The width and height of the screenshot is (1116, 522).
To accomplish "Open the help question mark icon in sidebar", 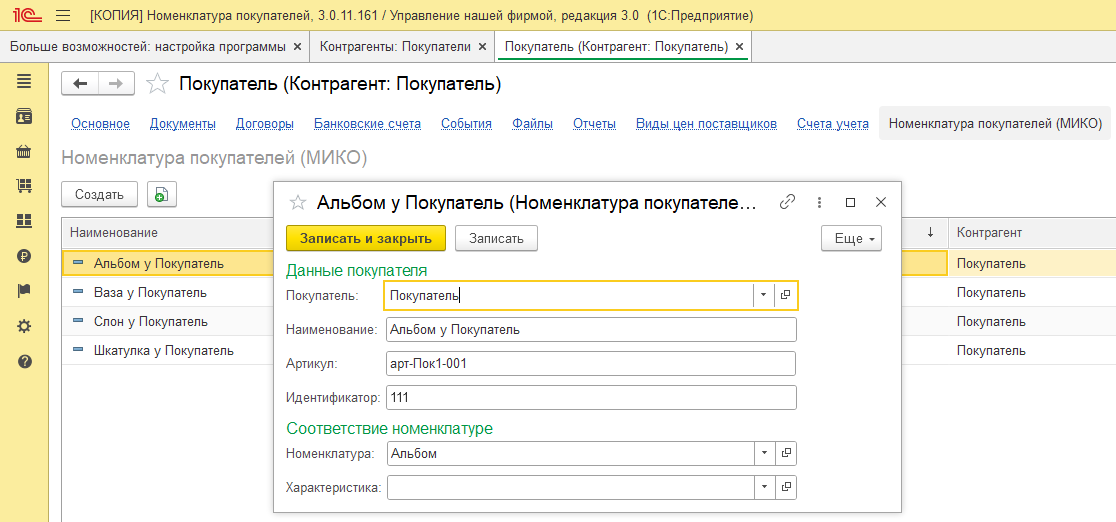I will click(x=24, y=361).
